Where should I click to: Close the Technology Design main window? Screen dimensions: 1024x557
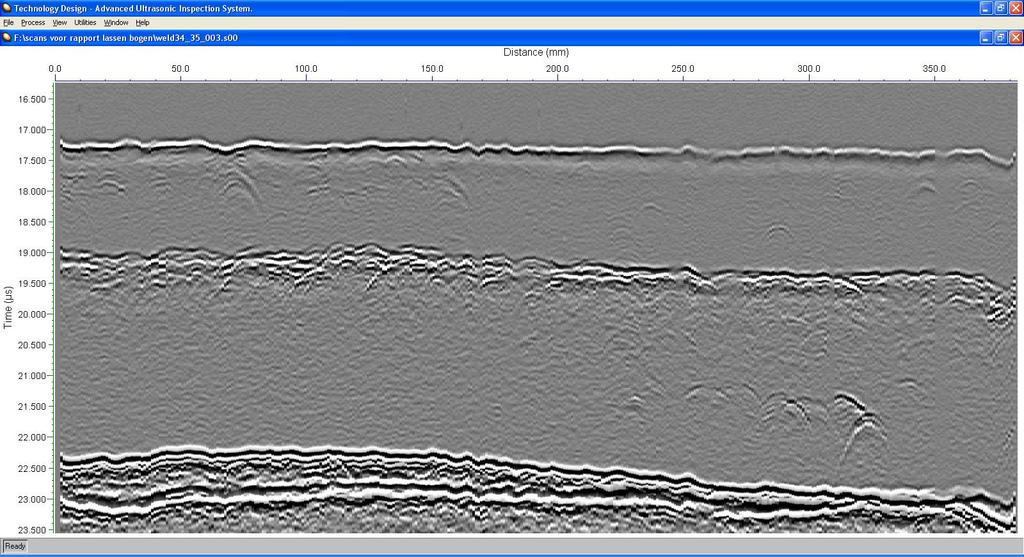(1016, 8)
